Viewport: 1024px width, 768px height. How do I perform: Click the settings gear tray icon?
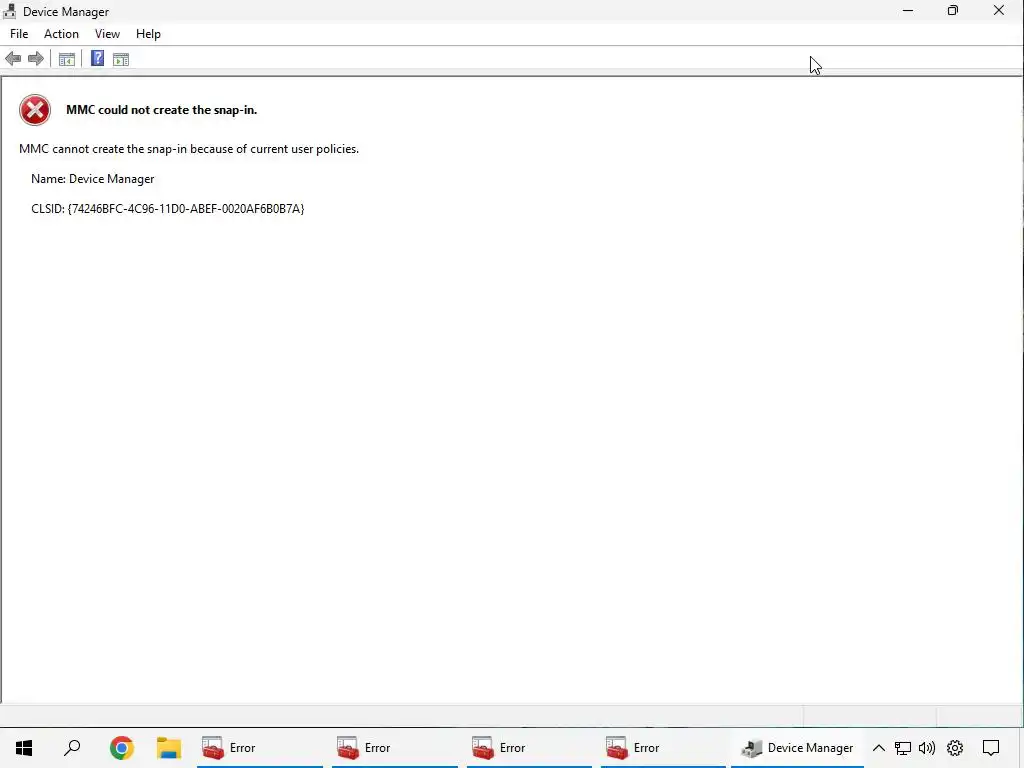click(955, 748)
